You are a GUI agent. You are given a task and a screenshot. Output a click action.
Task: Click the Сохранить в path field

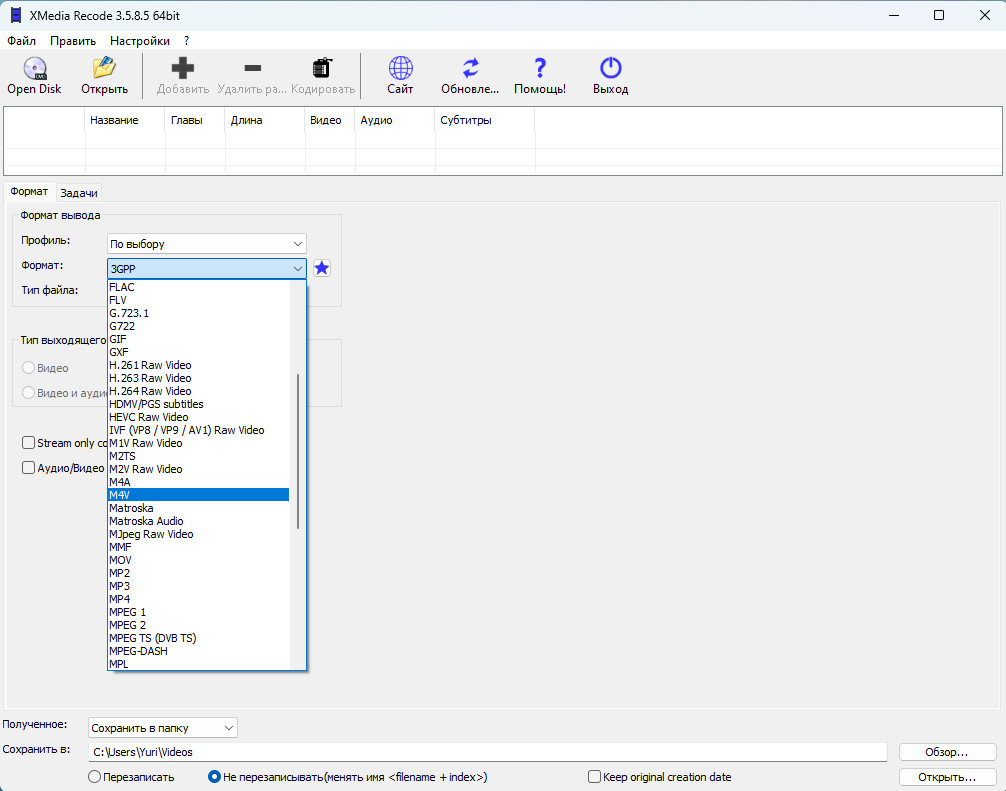(x=488, y=752)
